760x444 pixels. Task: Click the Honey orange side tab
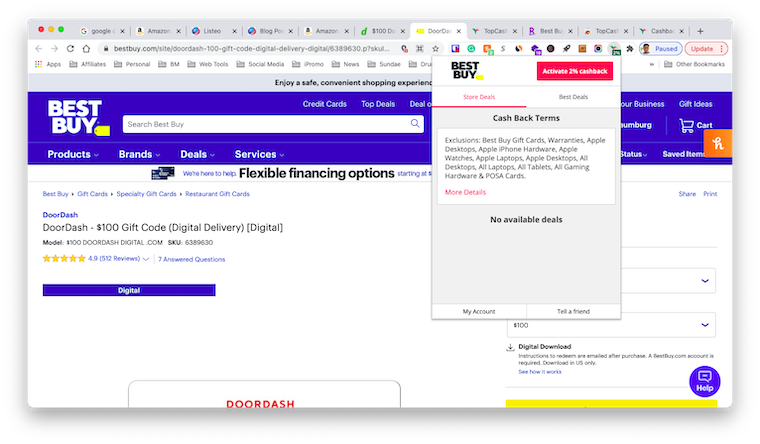point(718,143)
